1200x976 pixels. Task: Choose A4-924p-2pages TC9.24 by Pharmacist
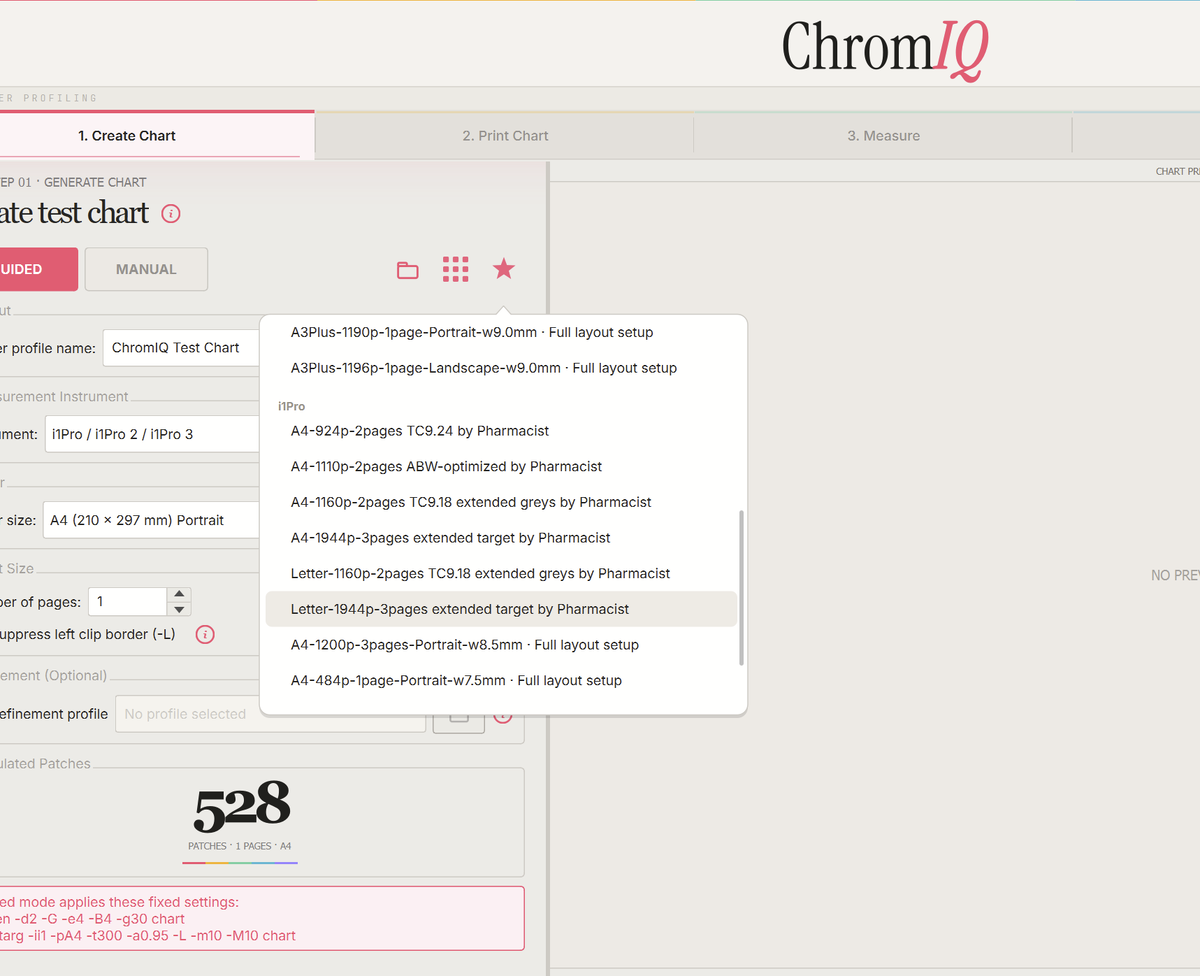coord(501,431)
